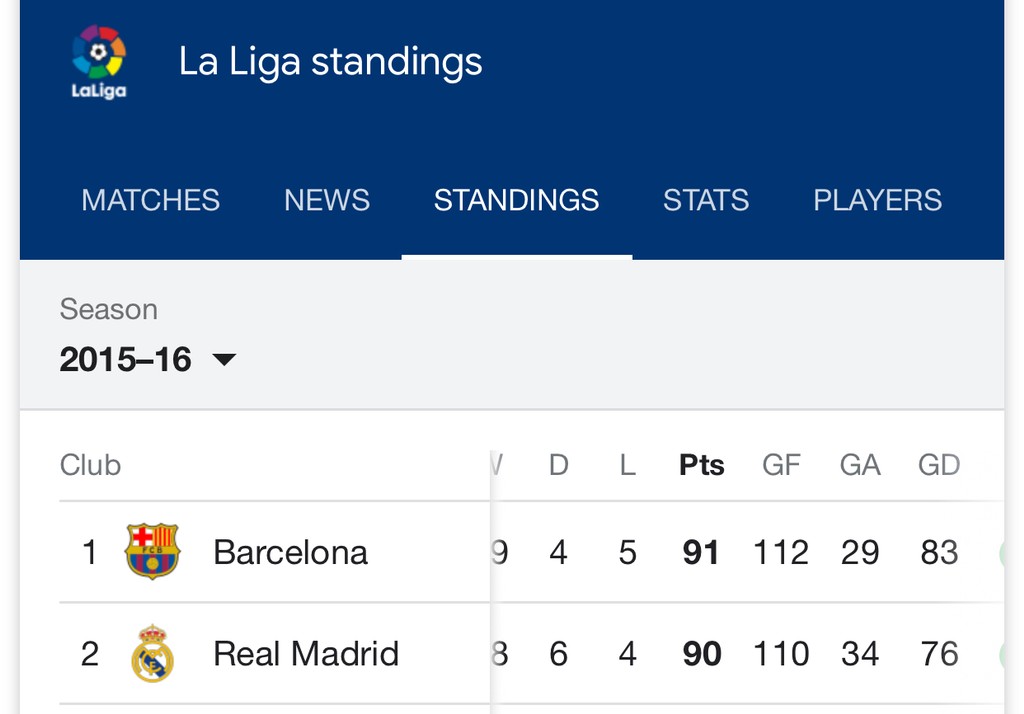1024x714 pixels.
Task: Click Real Madrid's 90 points value
Action: coord(702,654)
